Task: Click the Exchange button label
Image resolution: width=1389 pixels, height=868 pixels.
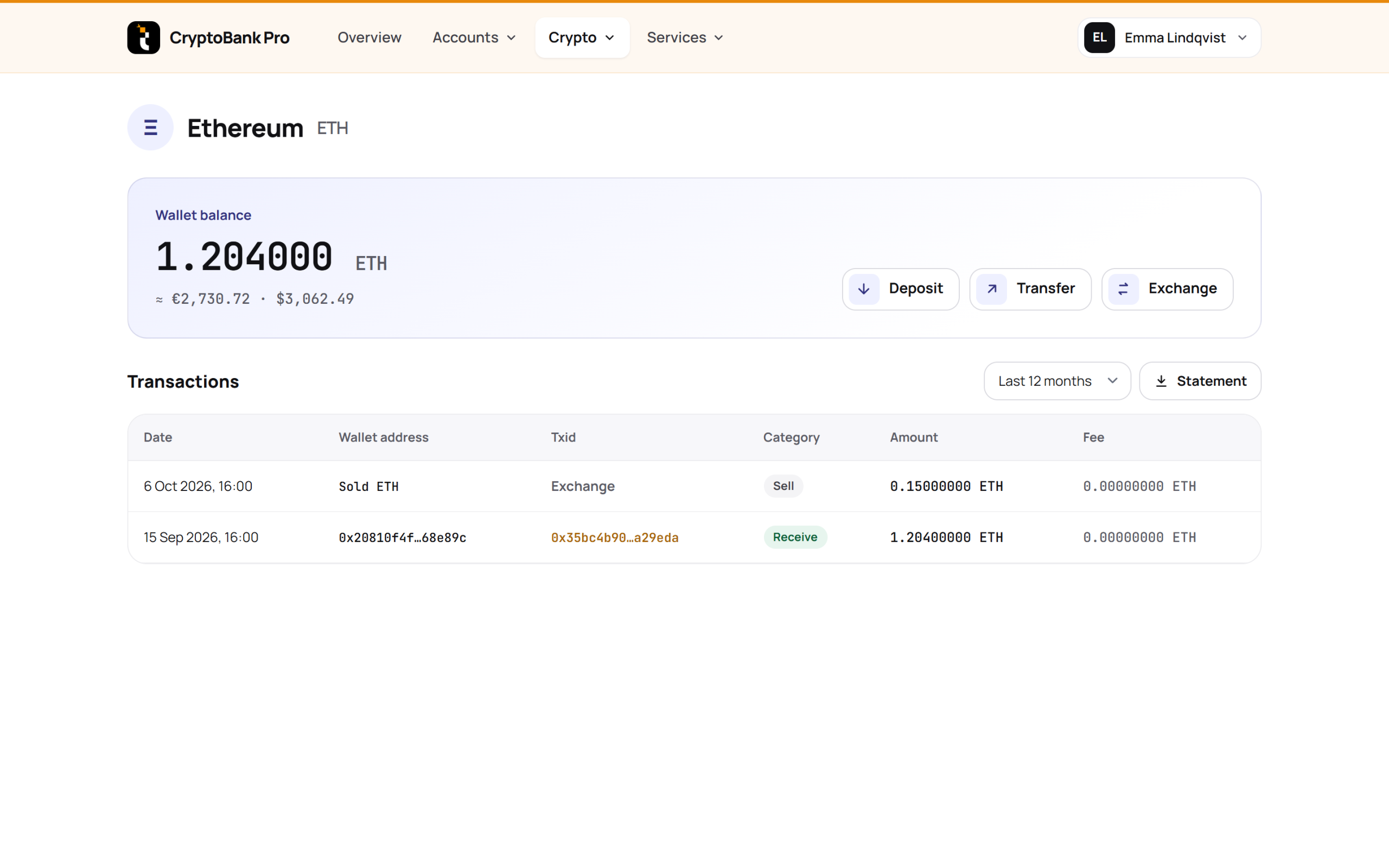Action: tap(1182, 288)
